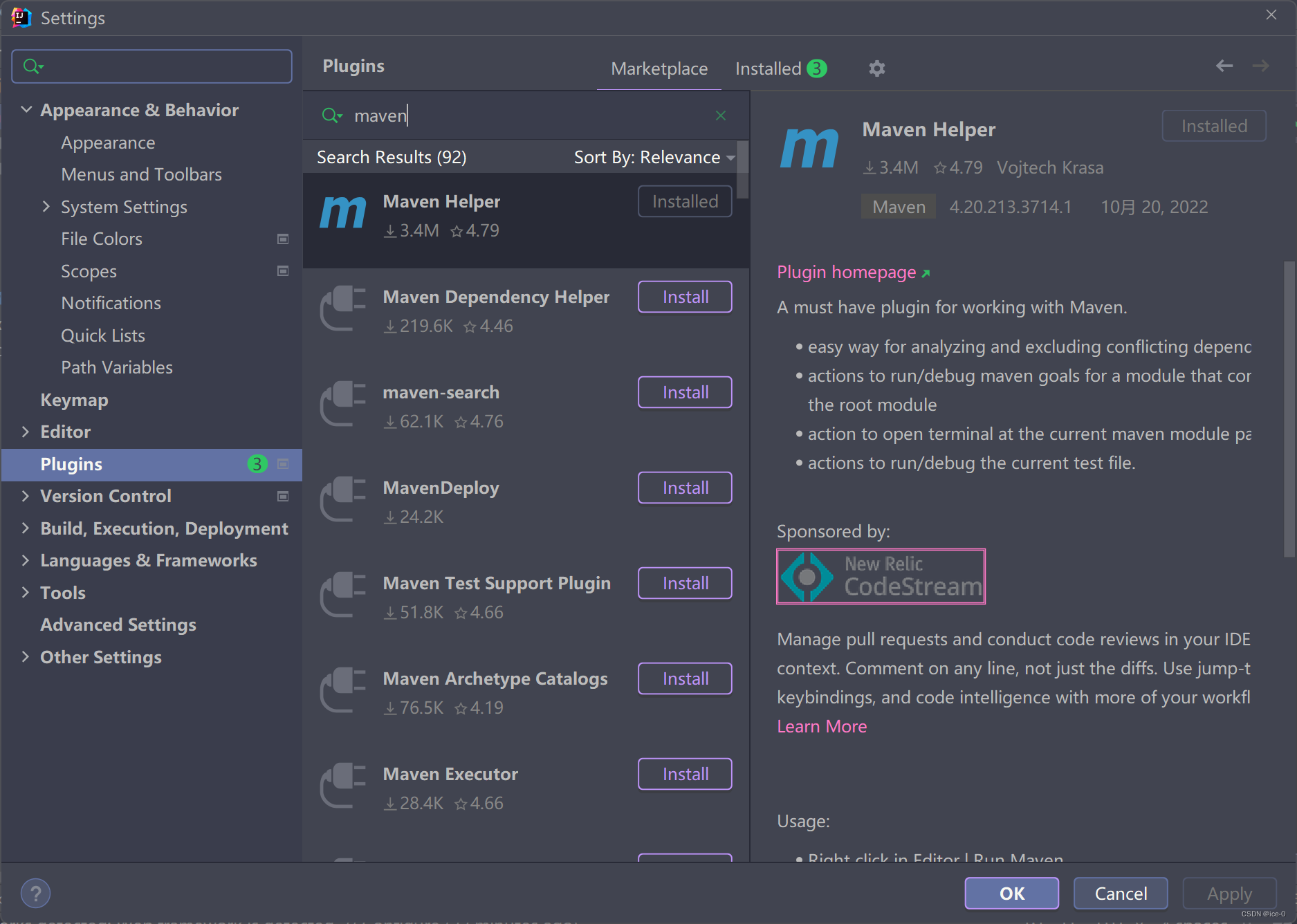This screenshot has width=1297, height=924.
Task: Expand the System Settings node
Action: [x=46, y=206]
